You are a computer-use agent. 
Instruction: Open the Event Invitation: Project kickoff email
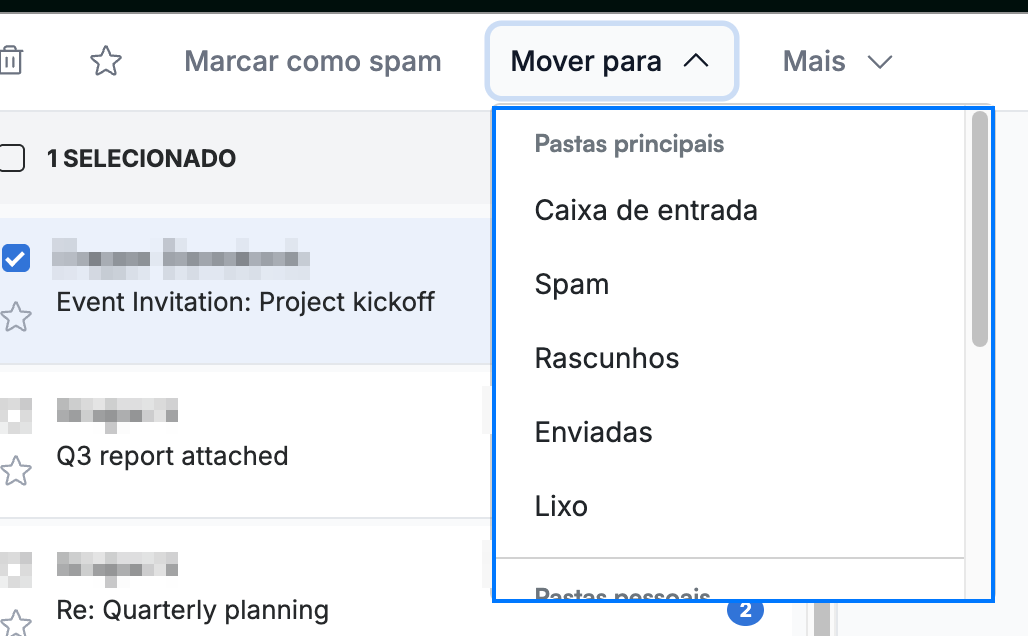(x=245, y=302)
